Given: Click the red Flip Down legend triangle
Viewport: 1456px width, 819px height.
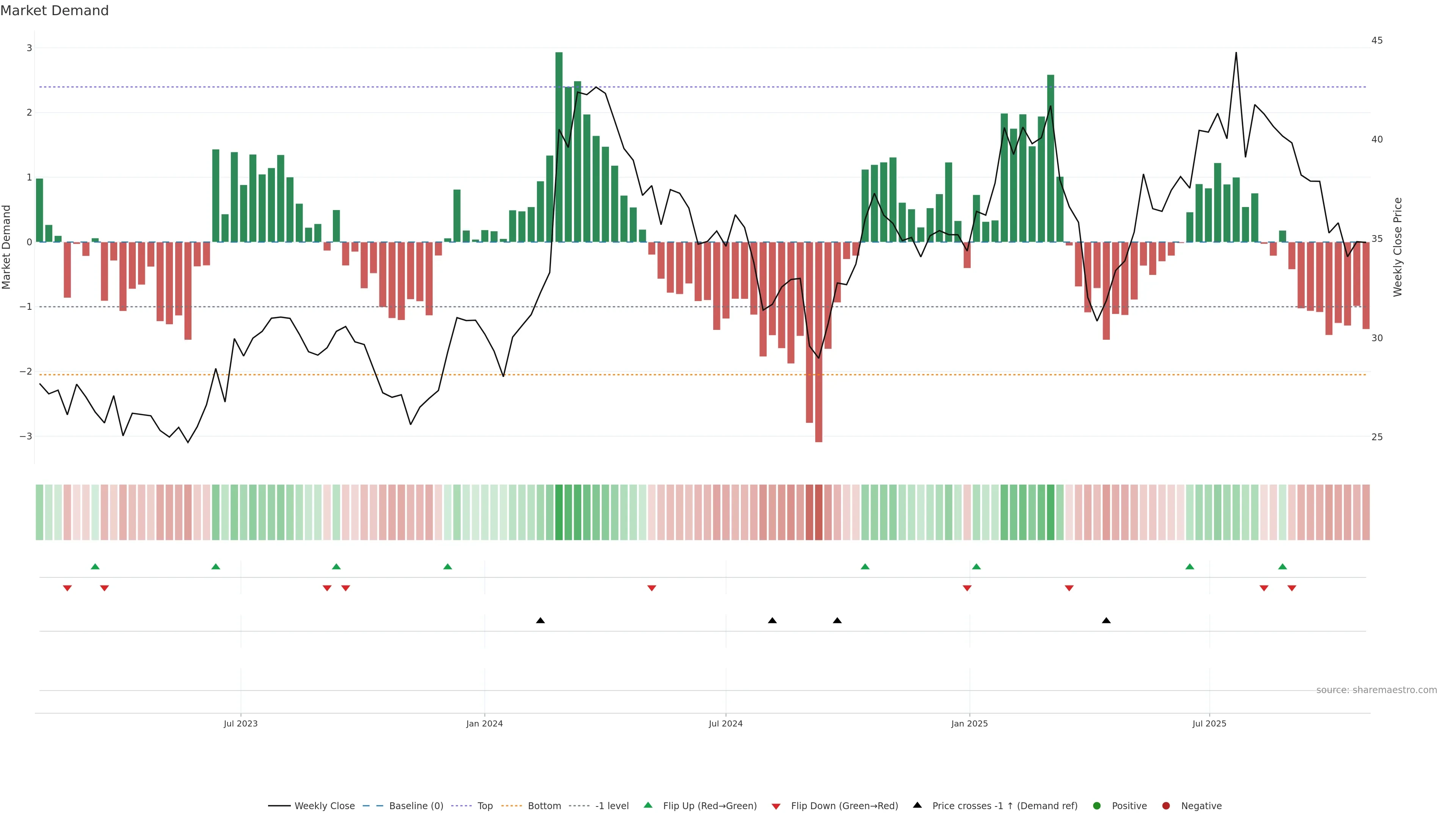Looking at the screenshot, I should tap(776, 806).
